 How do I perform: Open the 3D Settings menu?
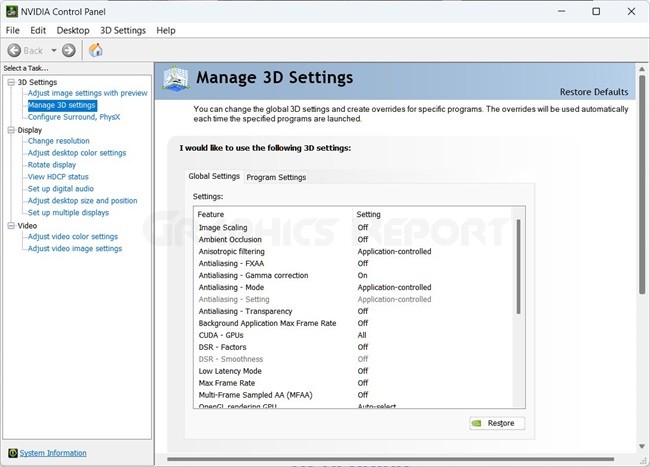click(x=123, y=30)
